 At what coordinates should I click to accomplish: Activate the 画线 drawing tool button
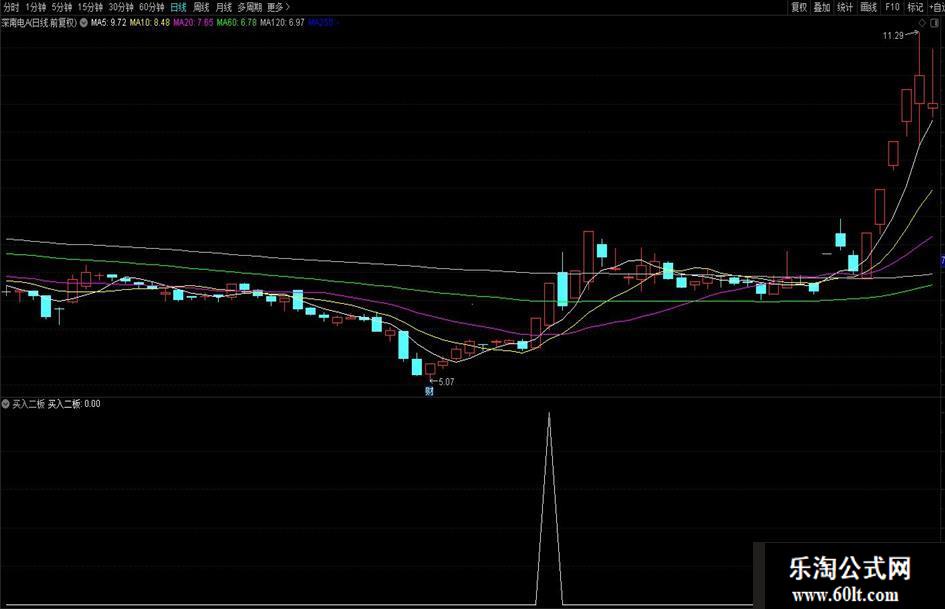coord(868,7)
